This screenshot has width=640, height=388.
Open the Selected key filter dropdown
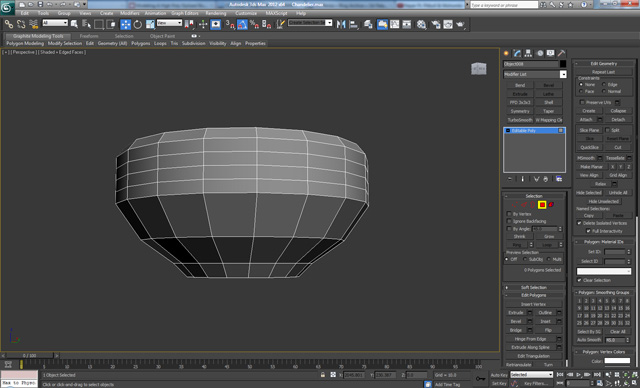[x=531, y=375]
